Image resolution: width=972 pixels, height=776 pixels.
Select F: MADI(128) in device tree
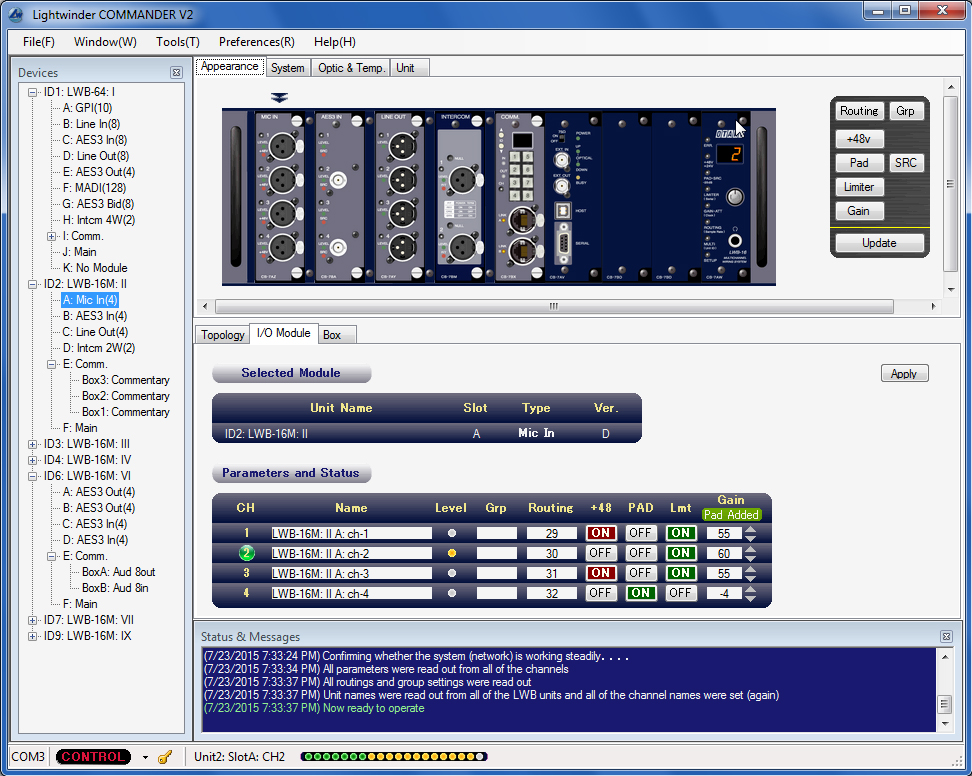click(x=94, y=188)
